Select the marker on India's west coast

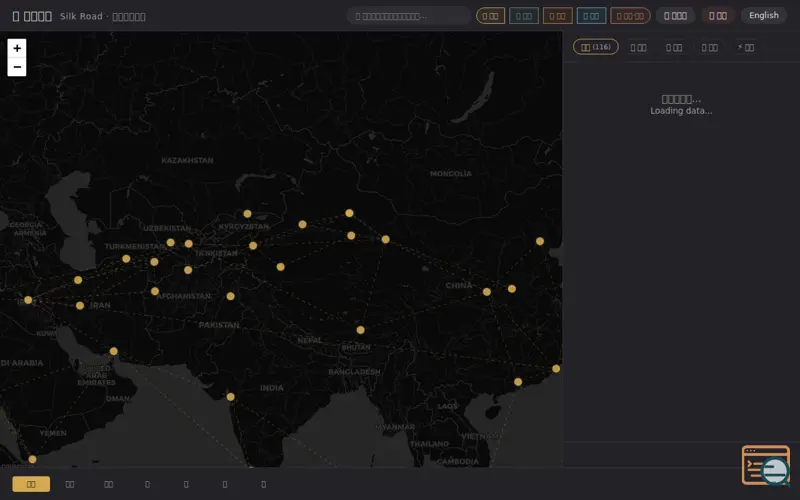231,397
